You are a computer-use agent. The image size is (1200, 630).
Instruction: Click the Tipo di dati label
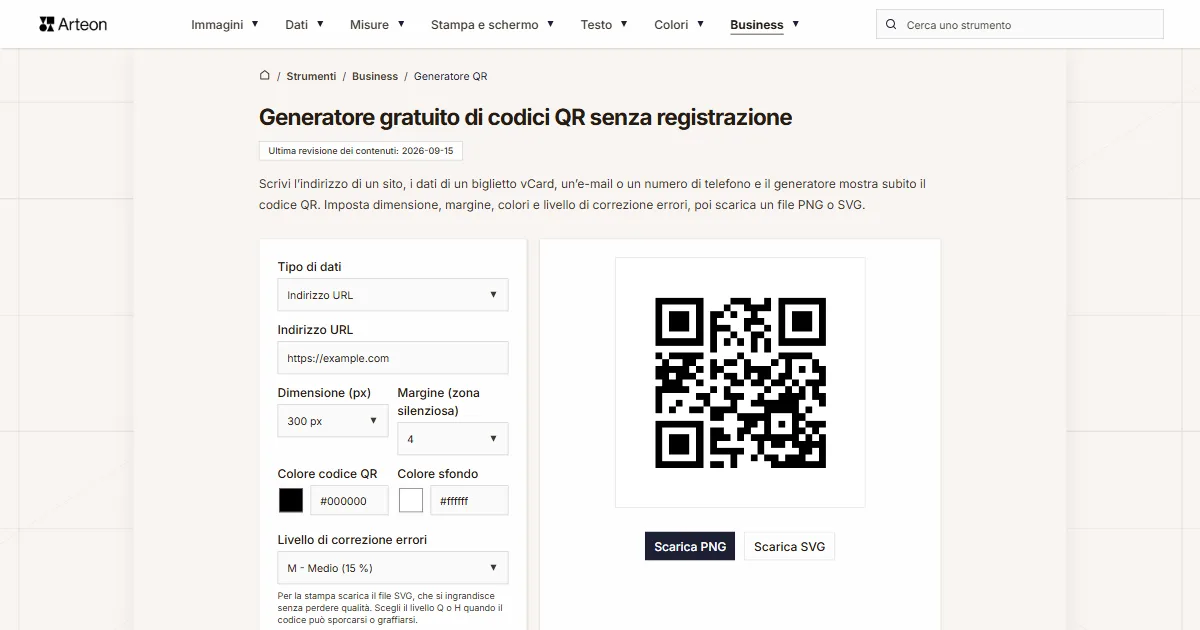click(309, 267)
